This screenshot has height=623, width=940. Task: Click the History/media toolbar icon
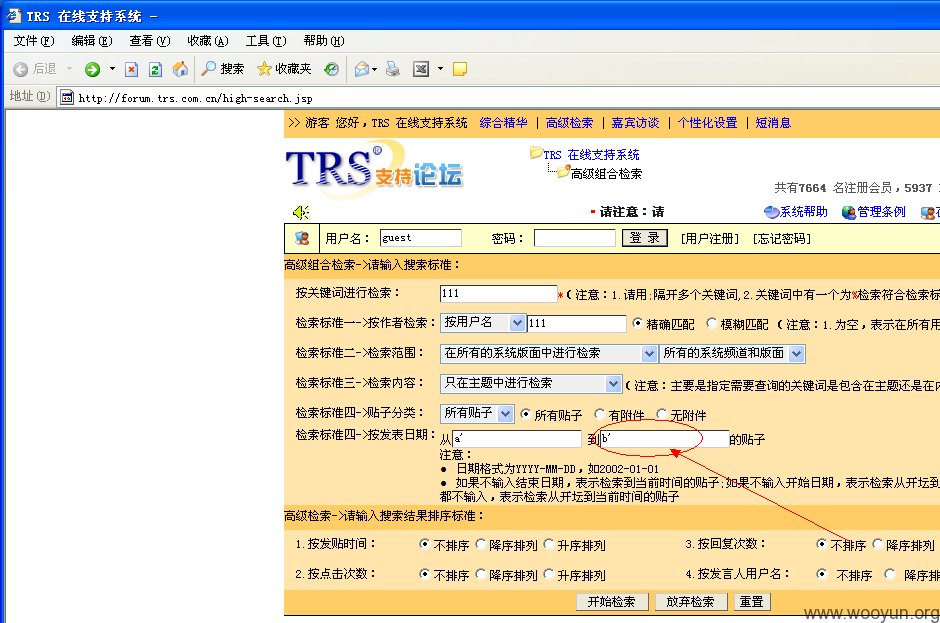click(332, 69)
